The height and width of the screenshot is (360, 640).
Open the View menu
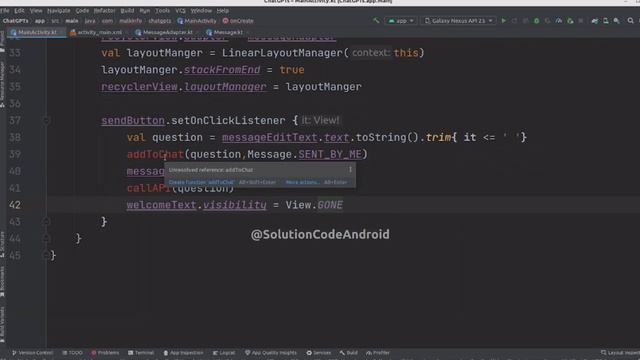[36, 11]
